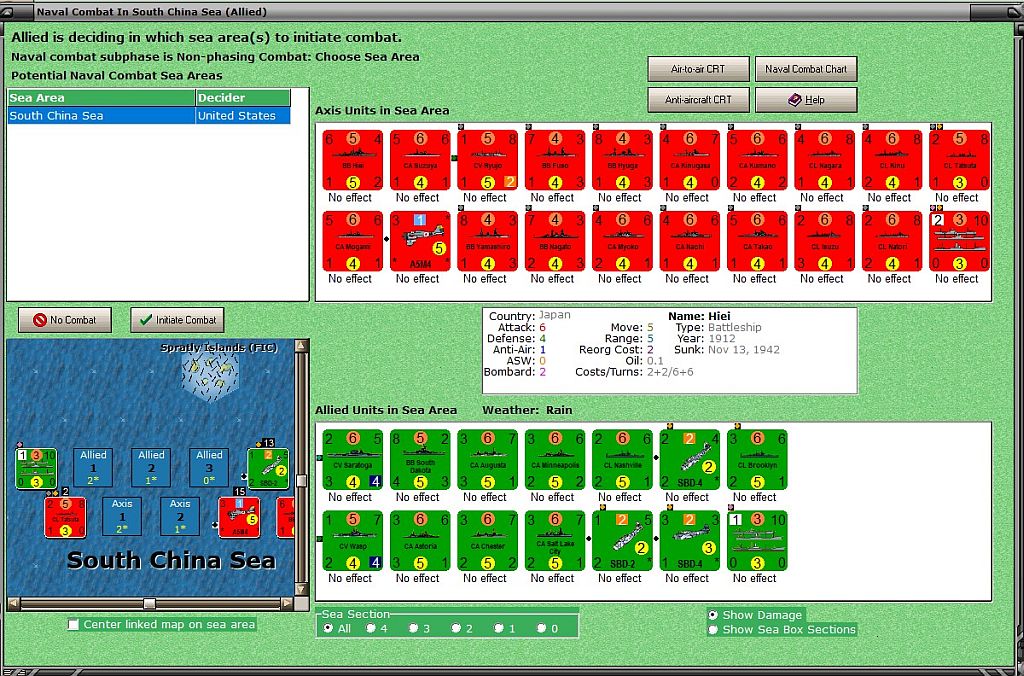The height and width of the screenshot is (676, 1024).
Task: Open Help
Action: (x=806, y=100)
